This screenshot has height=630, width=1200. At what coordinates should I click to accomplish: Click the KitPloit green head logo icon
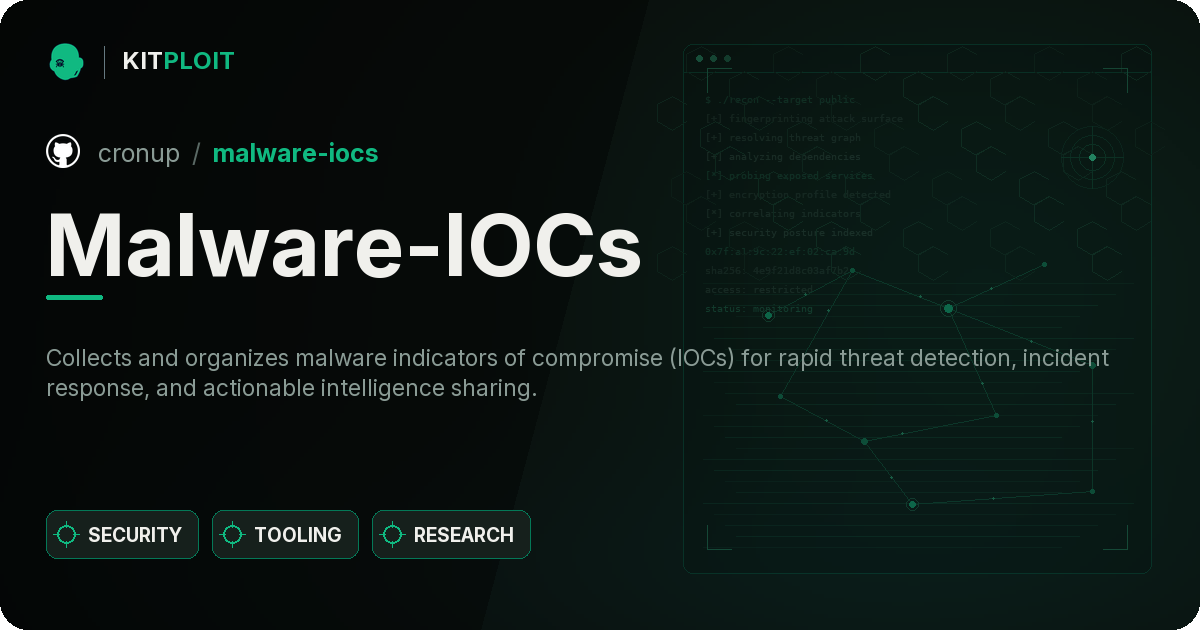point(66,61)
